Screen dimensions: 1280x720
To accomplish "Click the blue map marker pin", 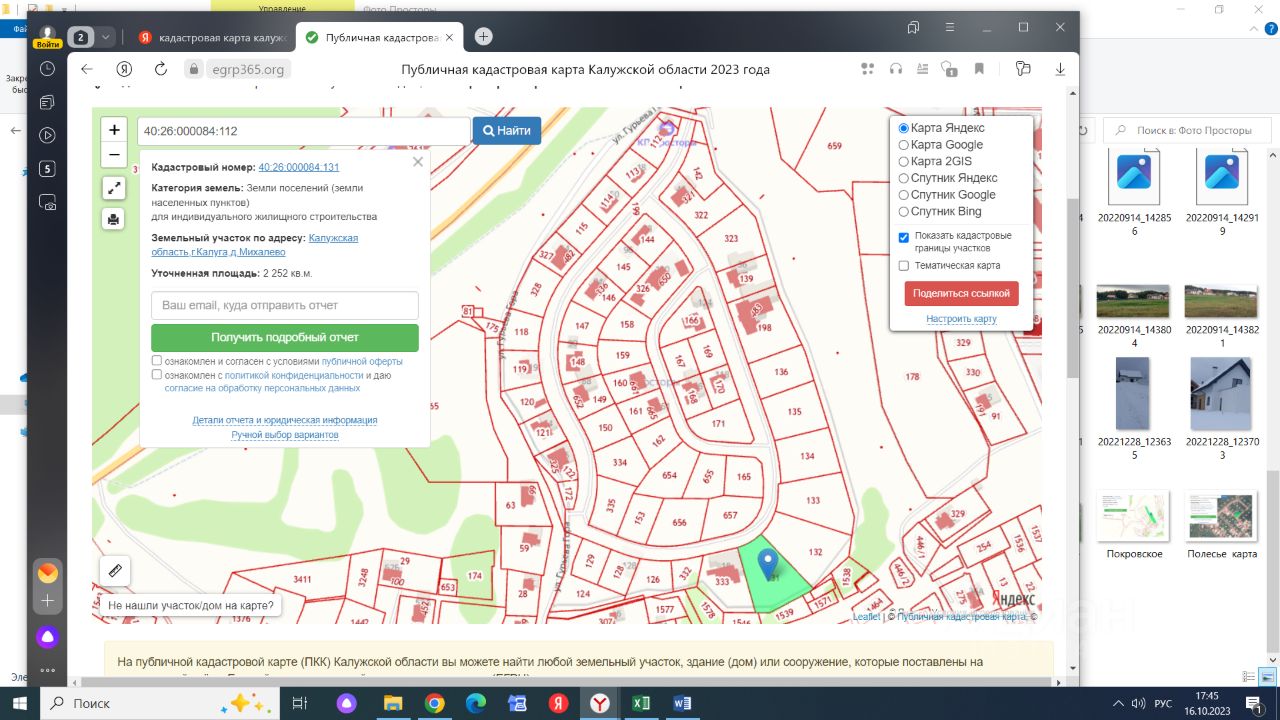I will tap(767, 563).
